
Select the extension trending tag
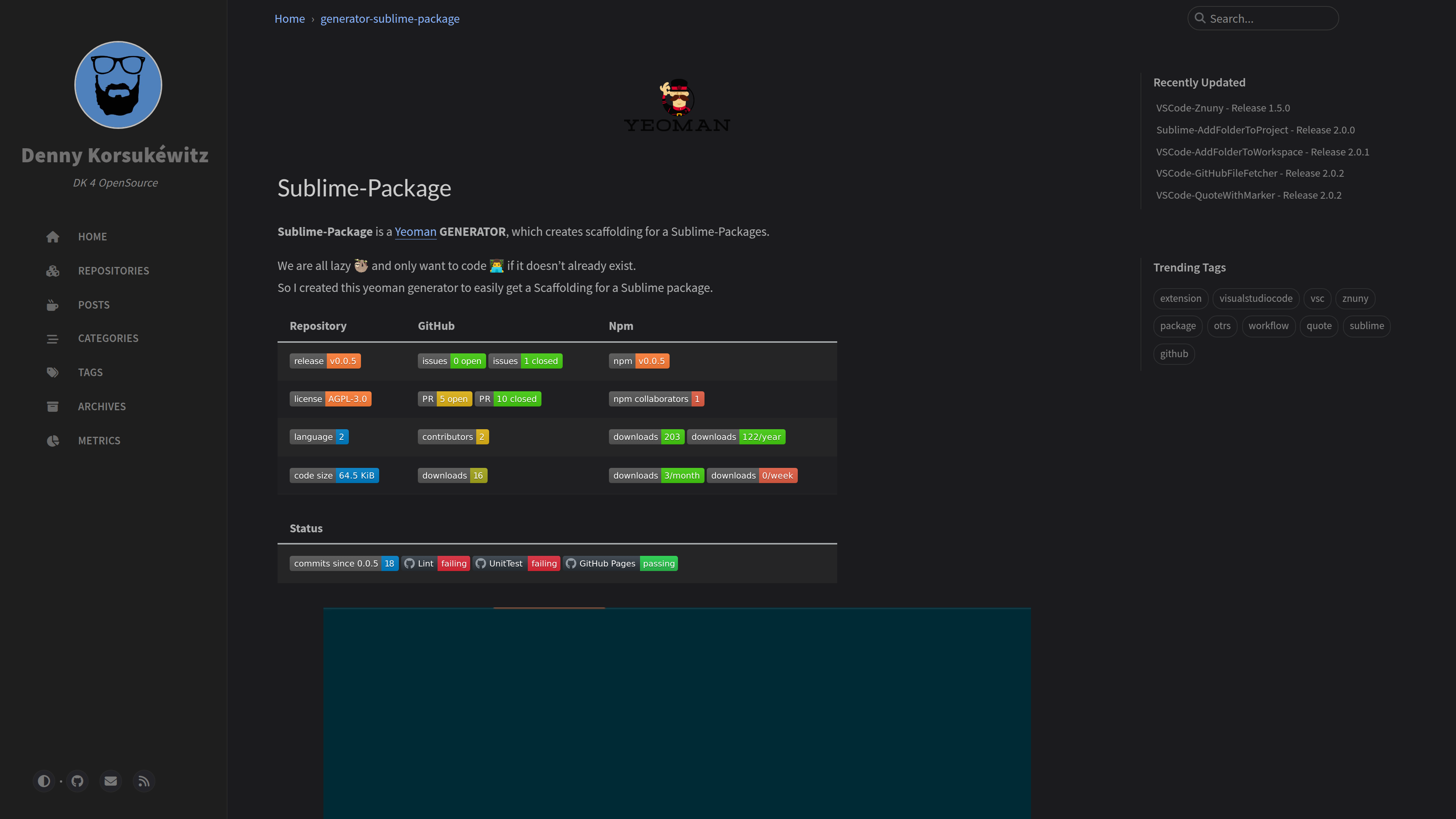pos(1181,298)
